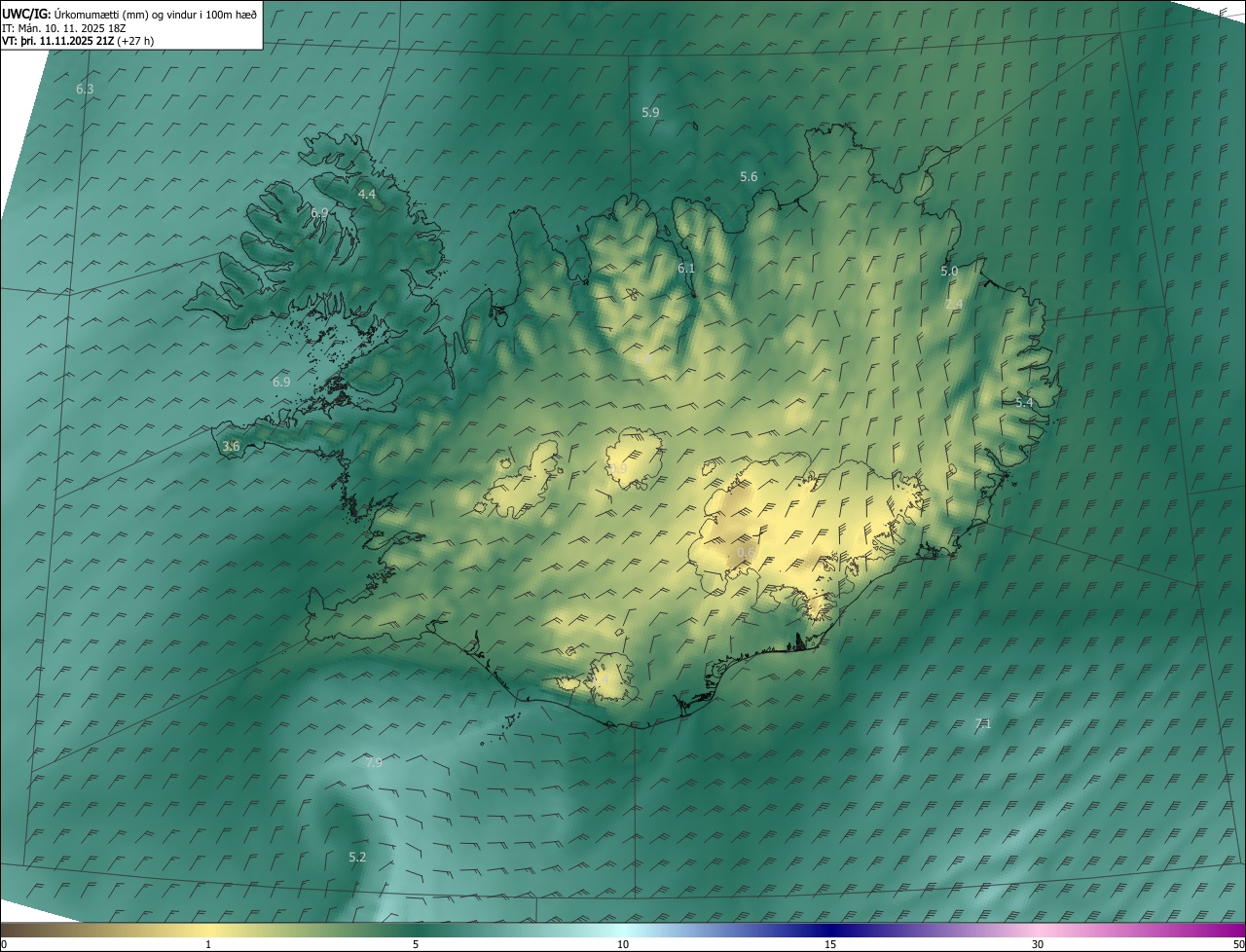Click the 6.1 value label
This screenshot has height=952, width=1246.
686,268
